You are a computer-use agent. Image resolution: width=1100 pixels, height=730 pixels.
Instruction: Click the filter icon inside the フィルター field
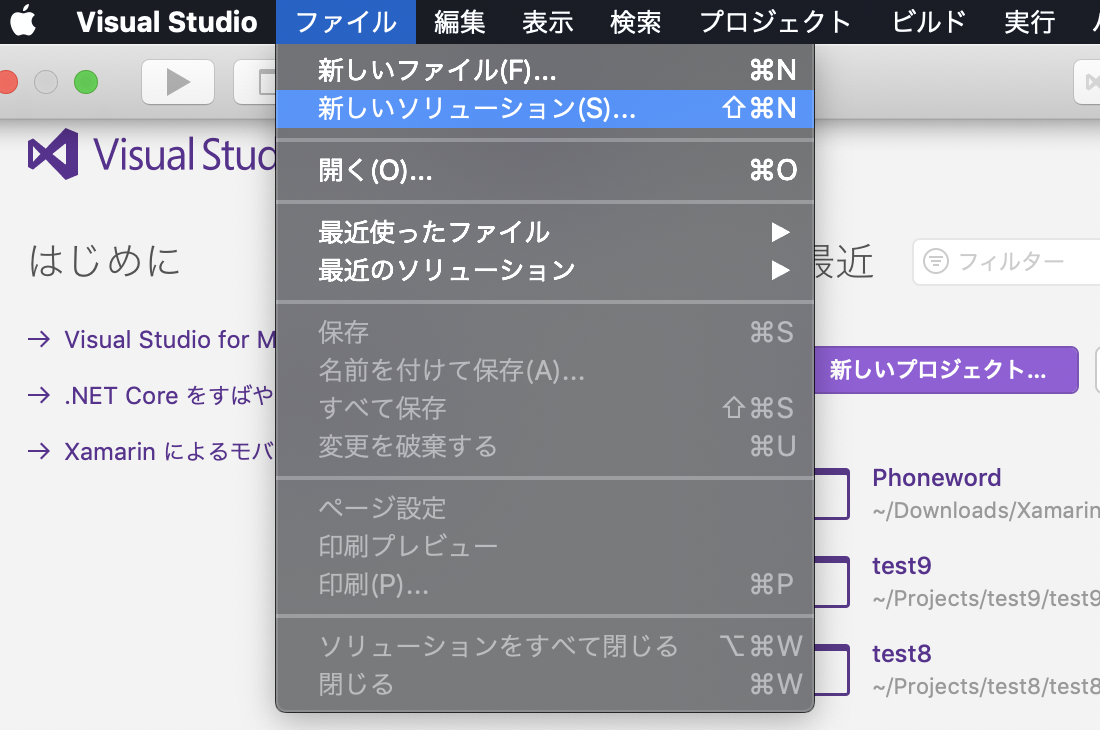(938, 261)
